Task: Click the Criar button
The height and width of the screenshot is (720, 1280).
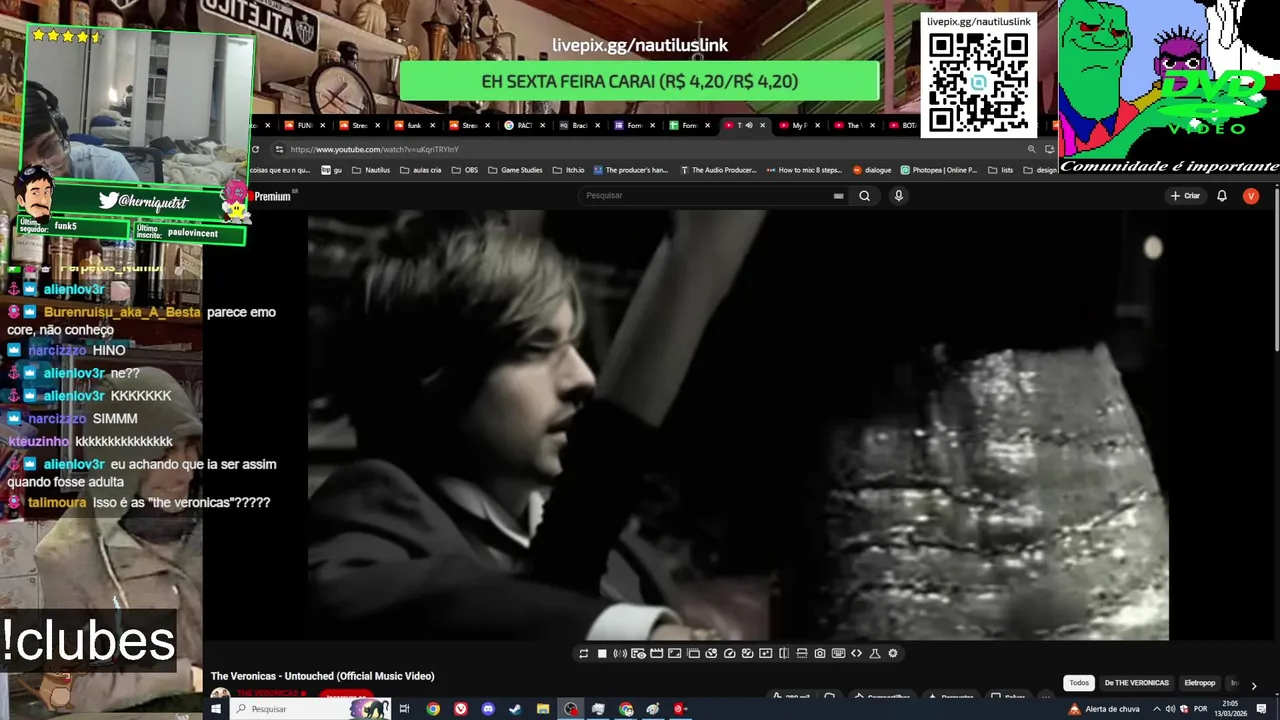Action: [1185, 196]
